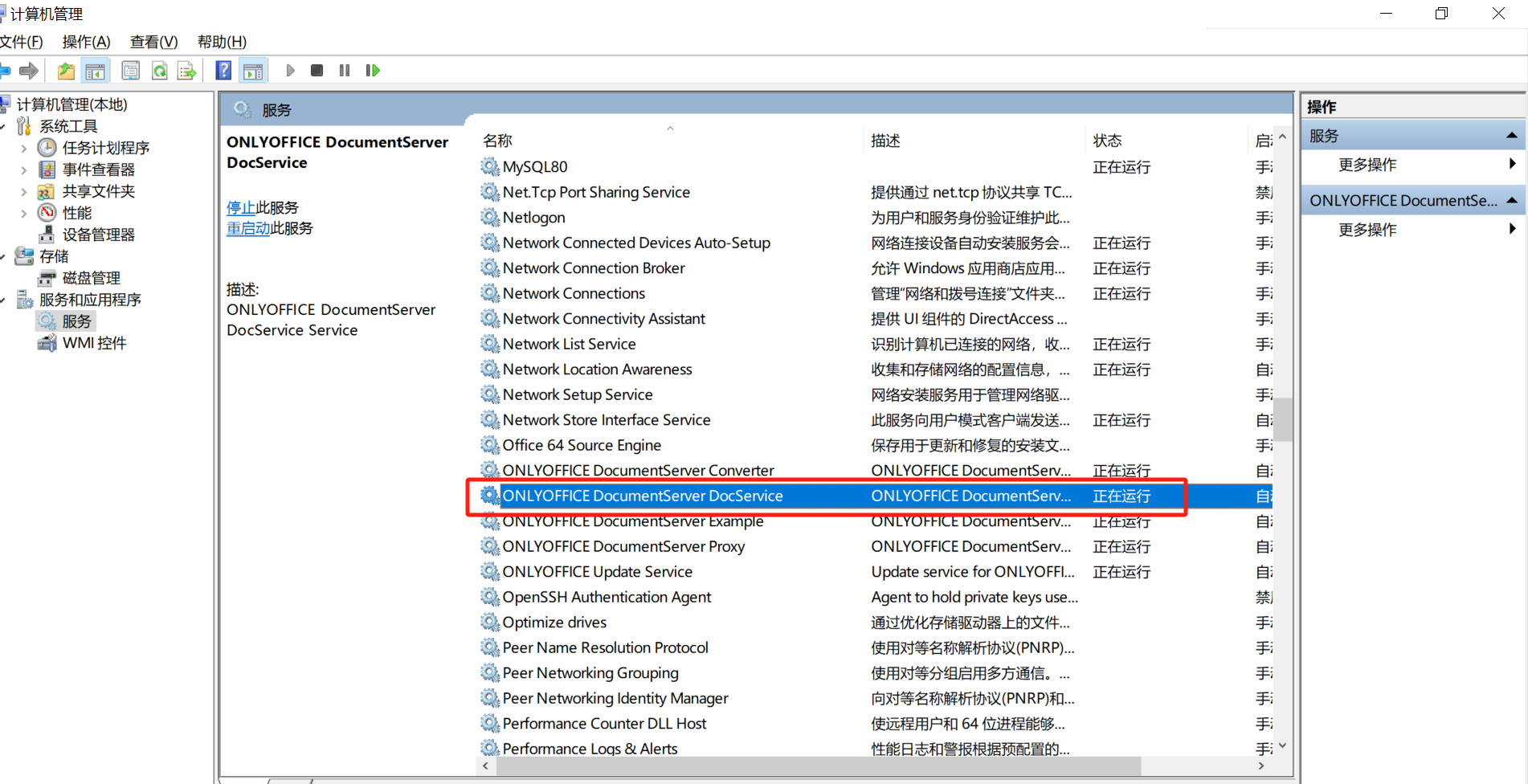1528x784 pixels.
Task: Expand the 事件查看器 tree node arrow
Action: 23,169
